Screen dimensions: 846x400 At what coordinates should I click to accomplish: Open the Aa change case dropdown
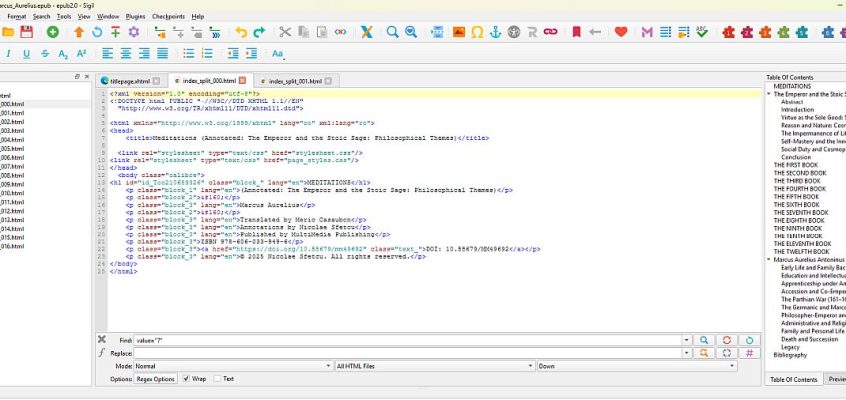278,53
